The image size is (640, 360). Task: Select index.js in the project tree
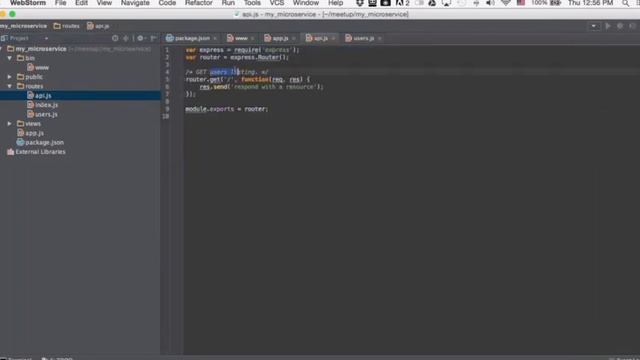(x=42, y=105)
